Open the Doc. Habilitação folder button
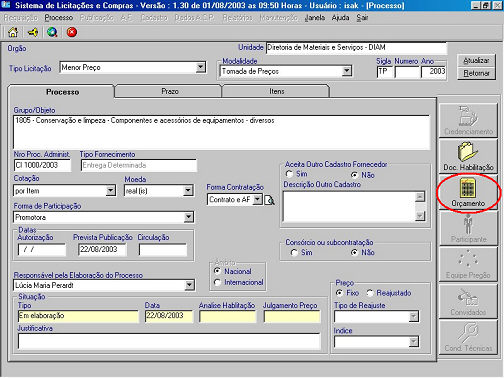 (x=468, y=156)
